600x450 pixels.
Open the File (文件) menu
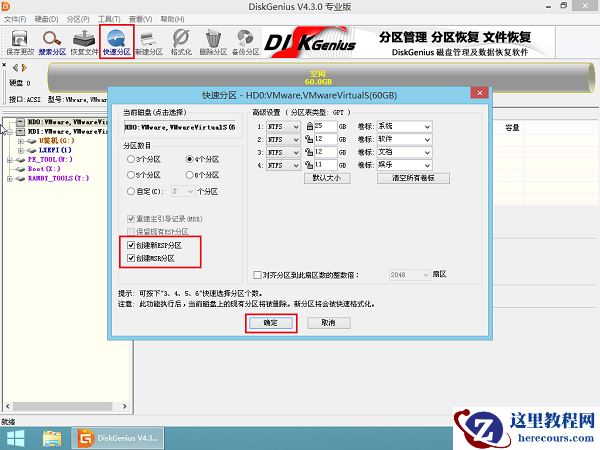(15, 19)
